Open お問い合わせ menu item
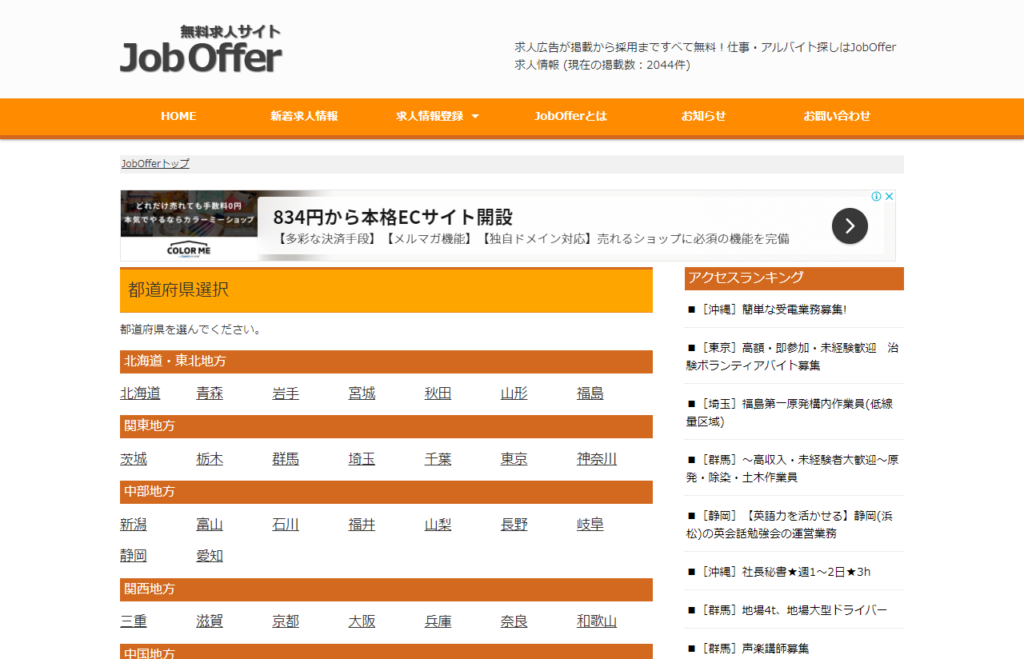1024x659 pixels. [837, 116]
